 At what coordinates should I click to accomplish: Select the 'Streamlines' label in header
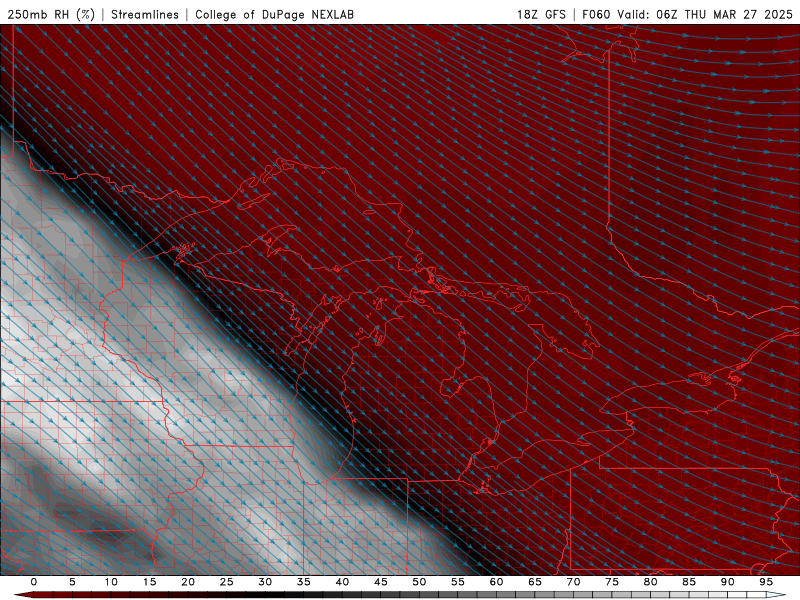point(145,14)
